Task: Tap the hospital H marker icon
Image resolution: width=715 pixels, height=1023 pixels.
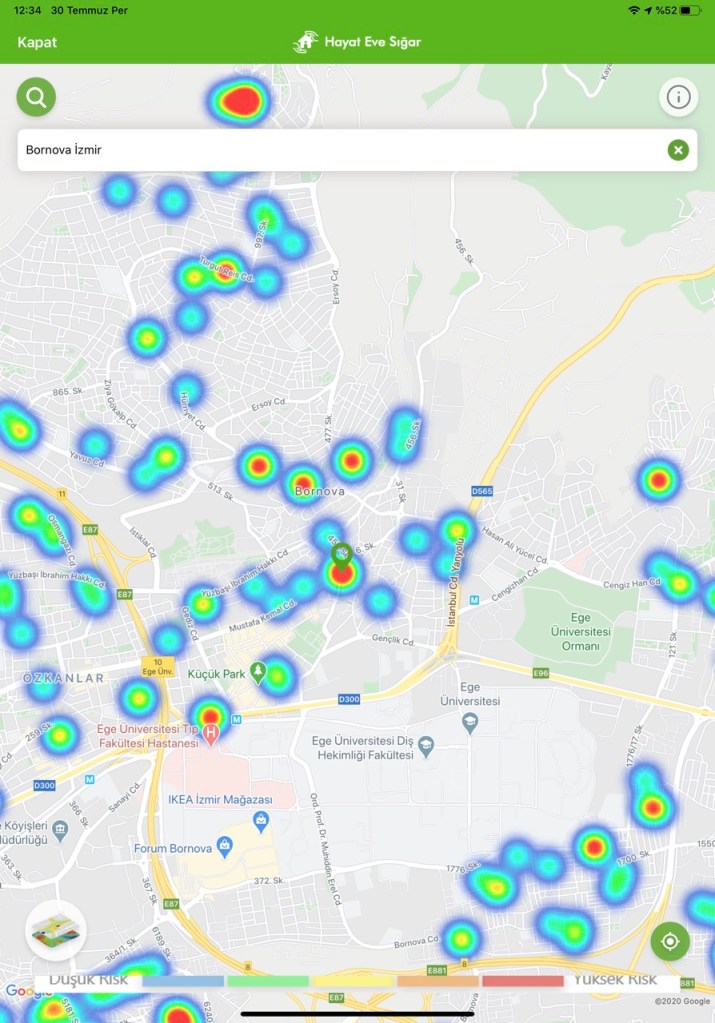Action: point(210,735)
